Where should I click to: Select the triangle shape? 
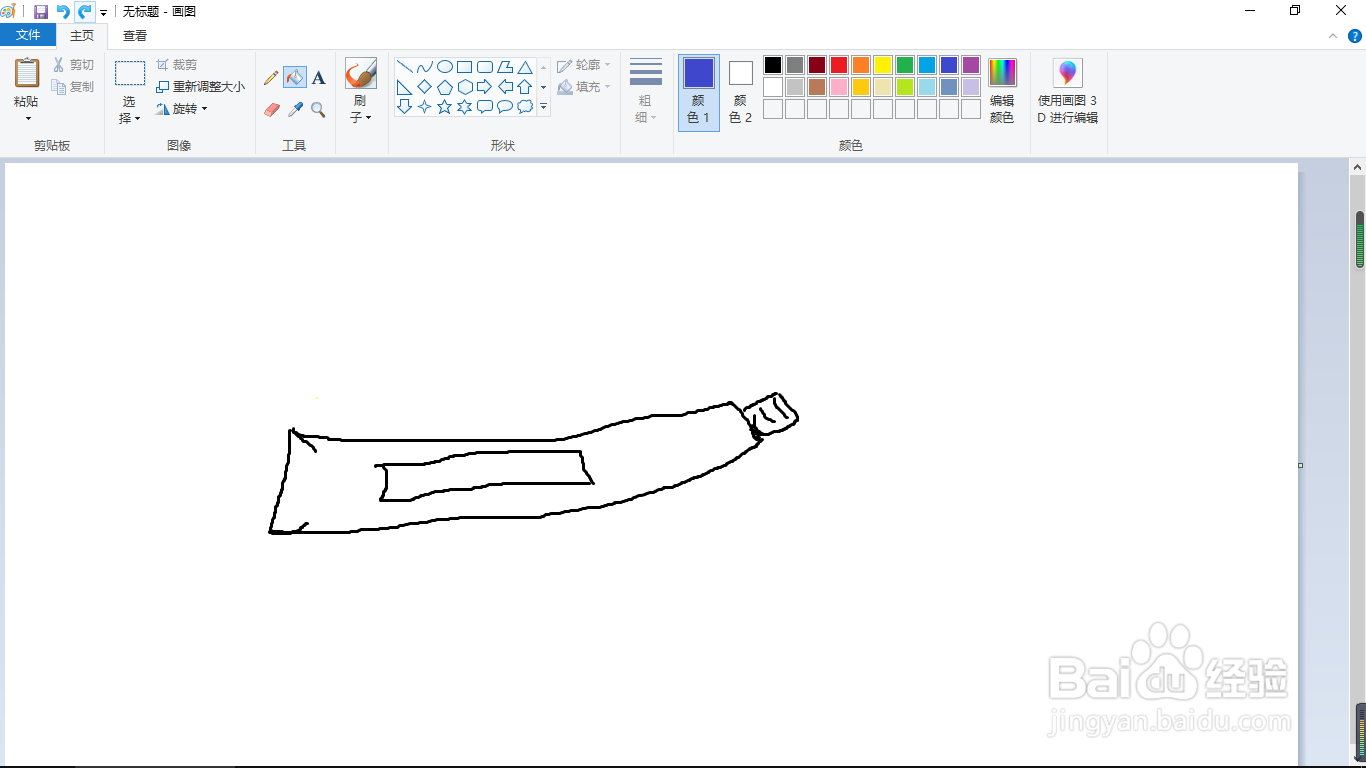tap(525, 67)
